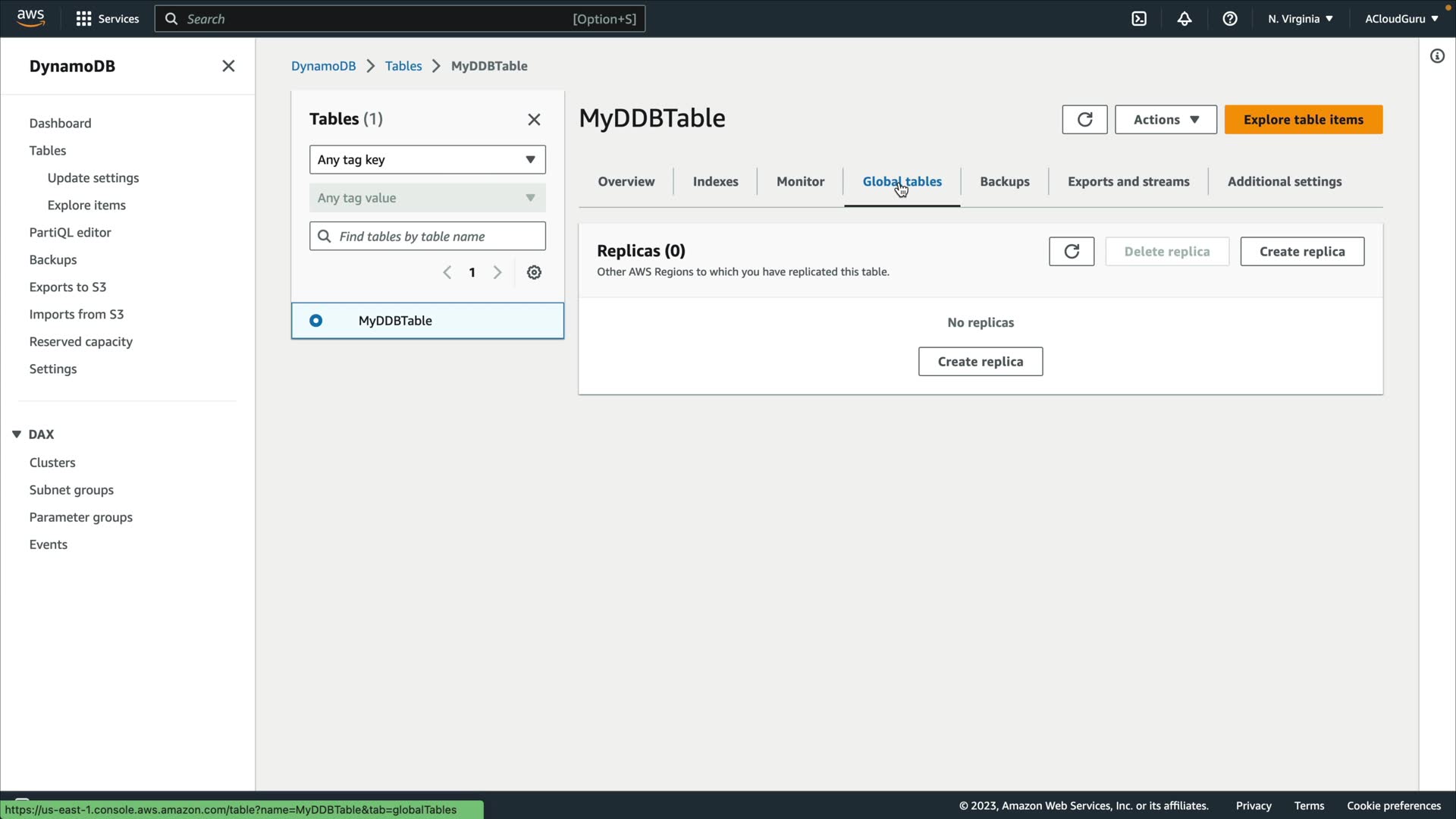Open tables list preferences gear
Screen dimensions: 1456x819
534,273
